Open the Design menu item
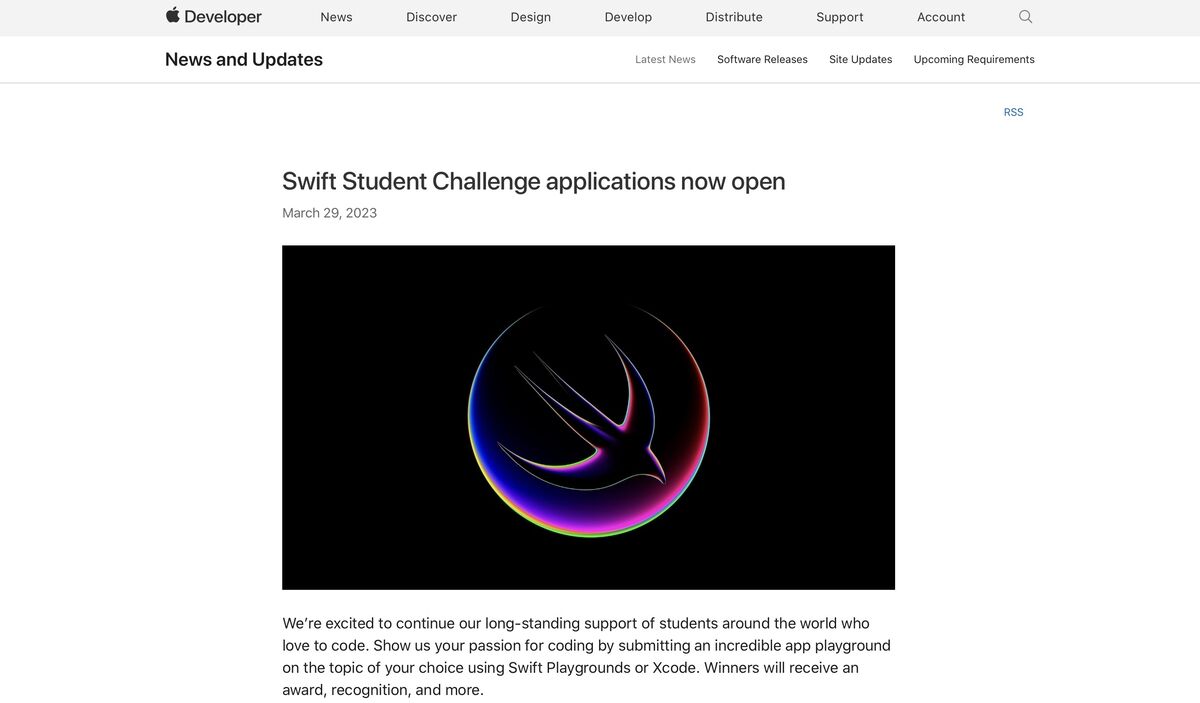 [530, 17]
